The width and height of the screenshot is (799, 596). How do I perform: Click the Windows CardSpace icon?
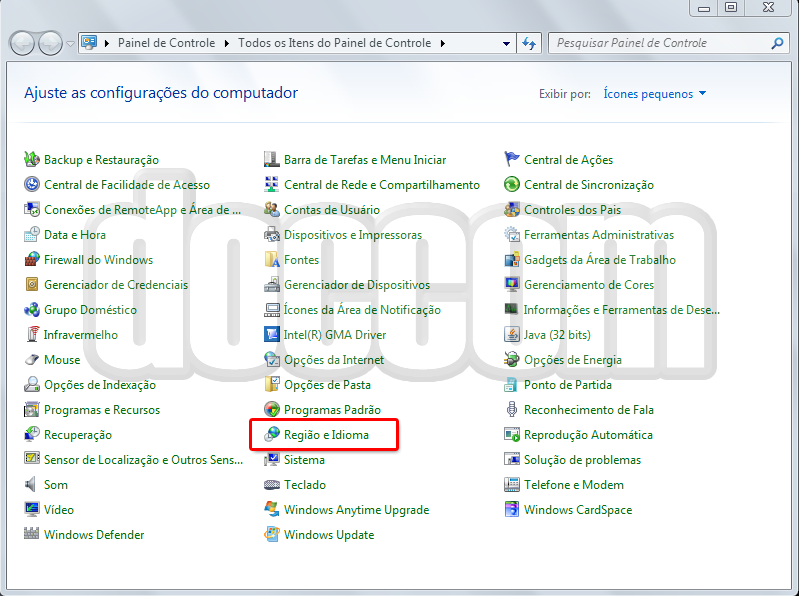[x=512, y=509]
